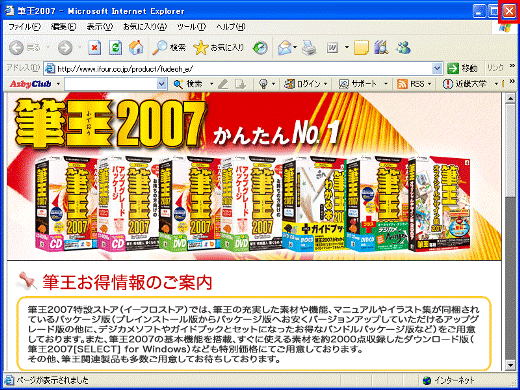Click the first pink CD product box
The image size is (520, 390).
click(x=67, y=204)
